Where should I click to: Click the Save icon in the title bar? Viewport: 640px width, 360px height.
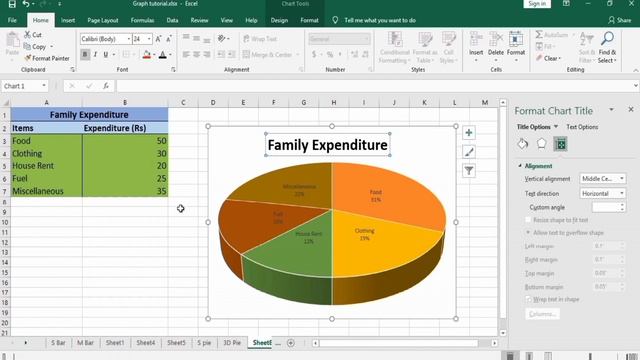(x=12, y=4)
